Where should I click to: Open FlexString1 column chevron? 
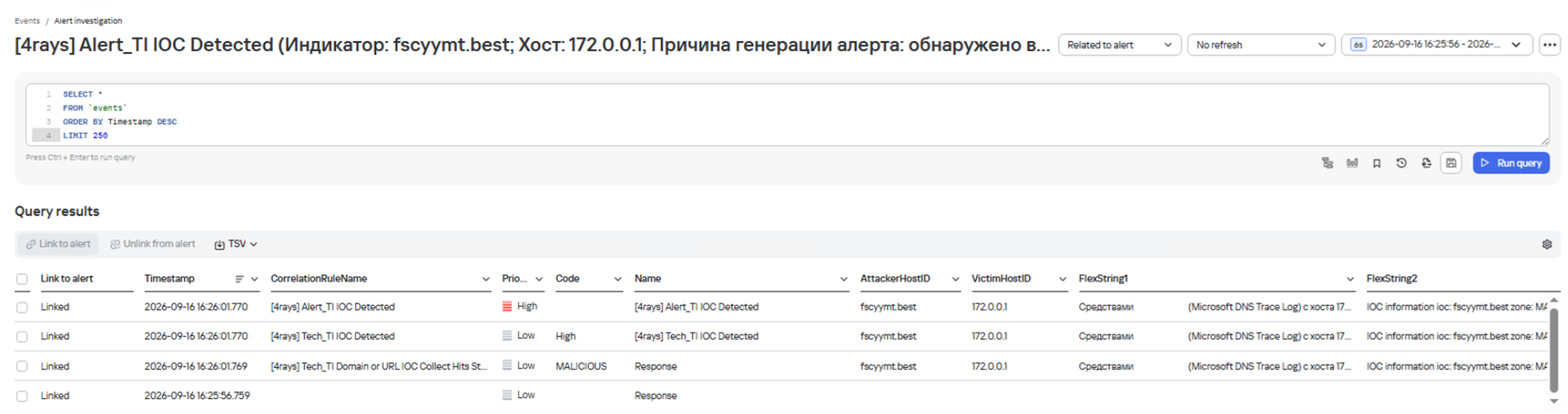pos(1349,279)
